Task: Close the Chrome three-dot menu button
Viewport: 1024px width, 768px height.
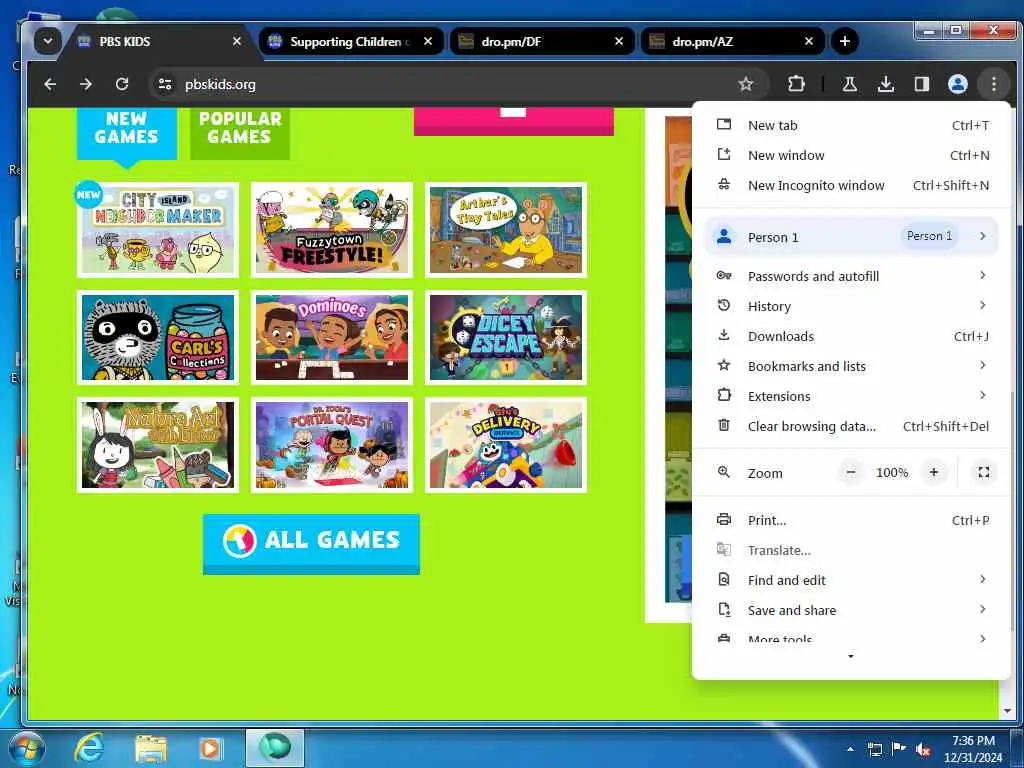Action: (993, 84)
